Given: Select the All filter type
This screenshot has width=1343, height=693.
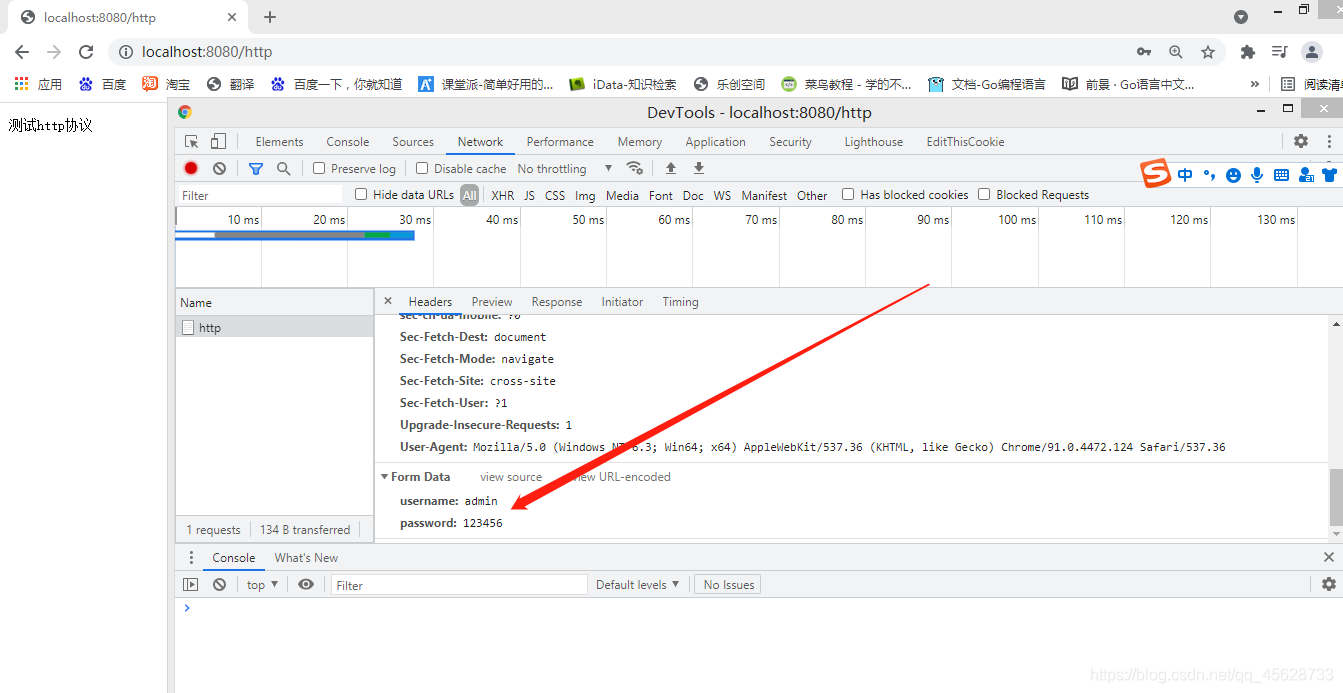Looking at the screenshot, I should click(x=469, y=195).
